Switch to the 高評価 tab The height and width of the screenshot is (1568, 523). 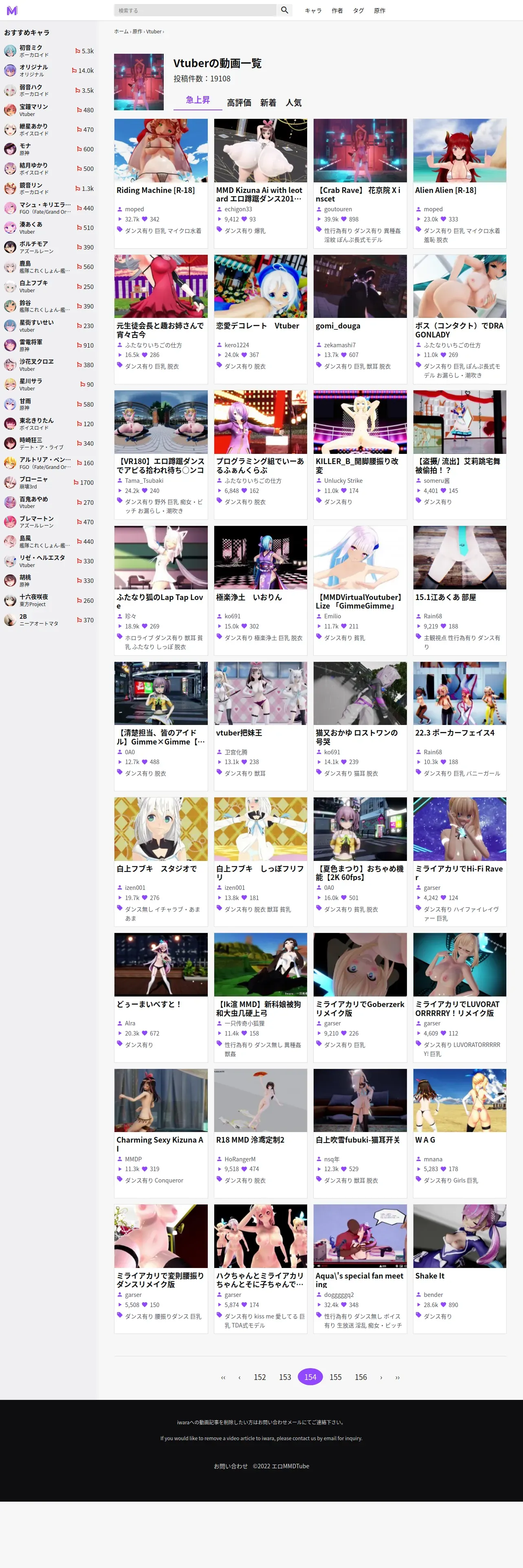[239, 103]
